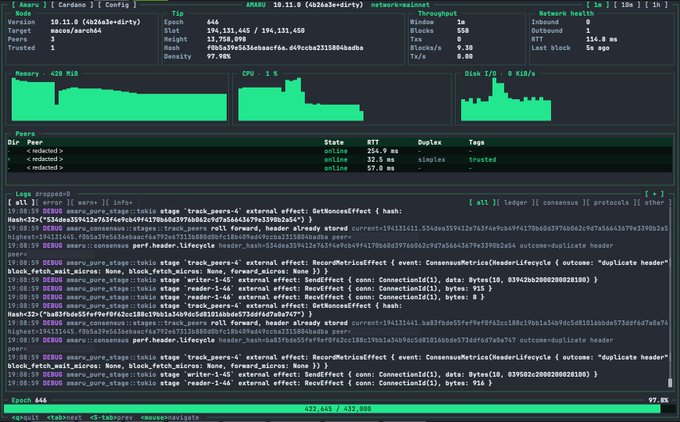Click SendEffect log line with 039502c2000200028100
This screenshot has width=680, height=422.
[302, 374]
